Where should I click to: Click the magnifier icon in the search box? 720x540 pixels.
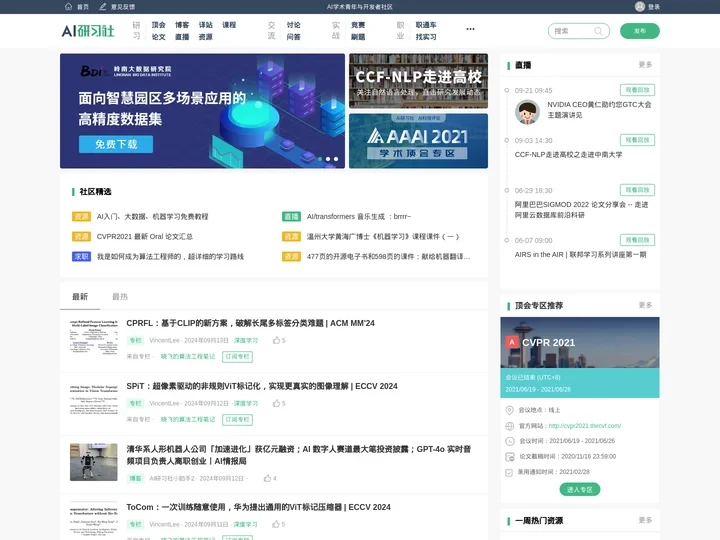tap(598, 31)
